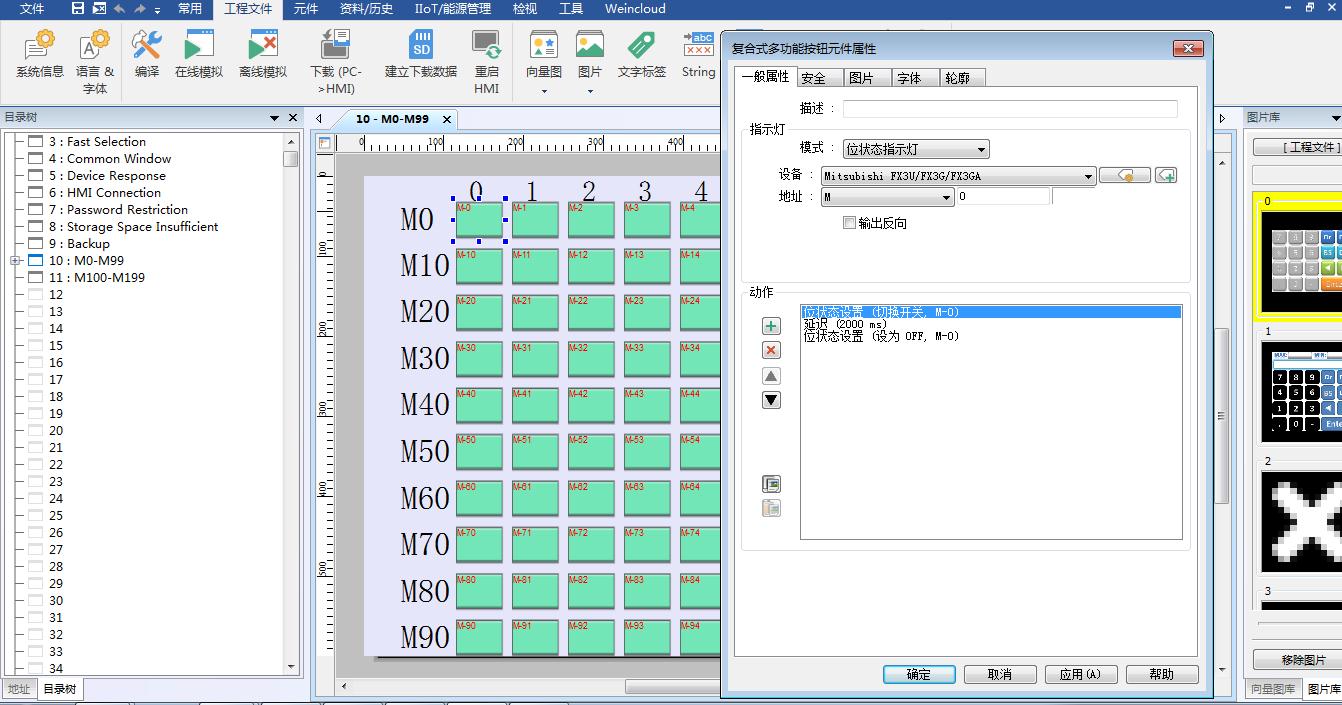Image resolution: width=1342 pixels, height=705 pixels.
Task: Open the 模式 mode dropdown
Action: (915, 149)
